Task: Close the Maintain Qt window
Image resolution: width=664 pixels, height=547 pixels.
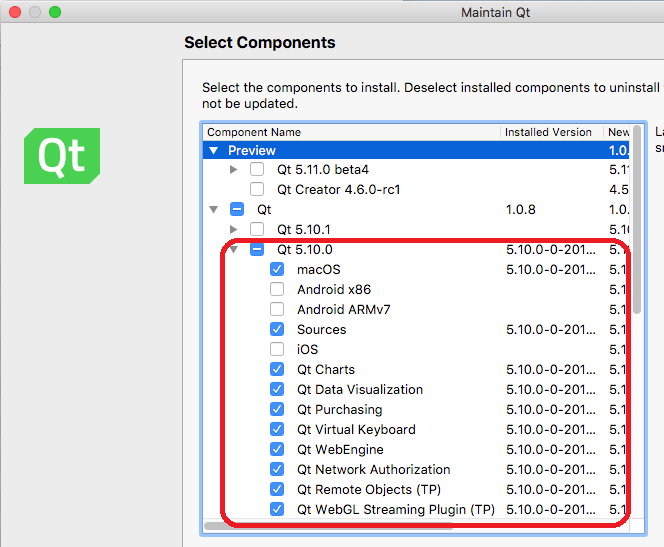Action: (x=15, y=12)
